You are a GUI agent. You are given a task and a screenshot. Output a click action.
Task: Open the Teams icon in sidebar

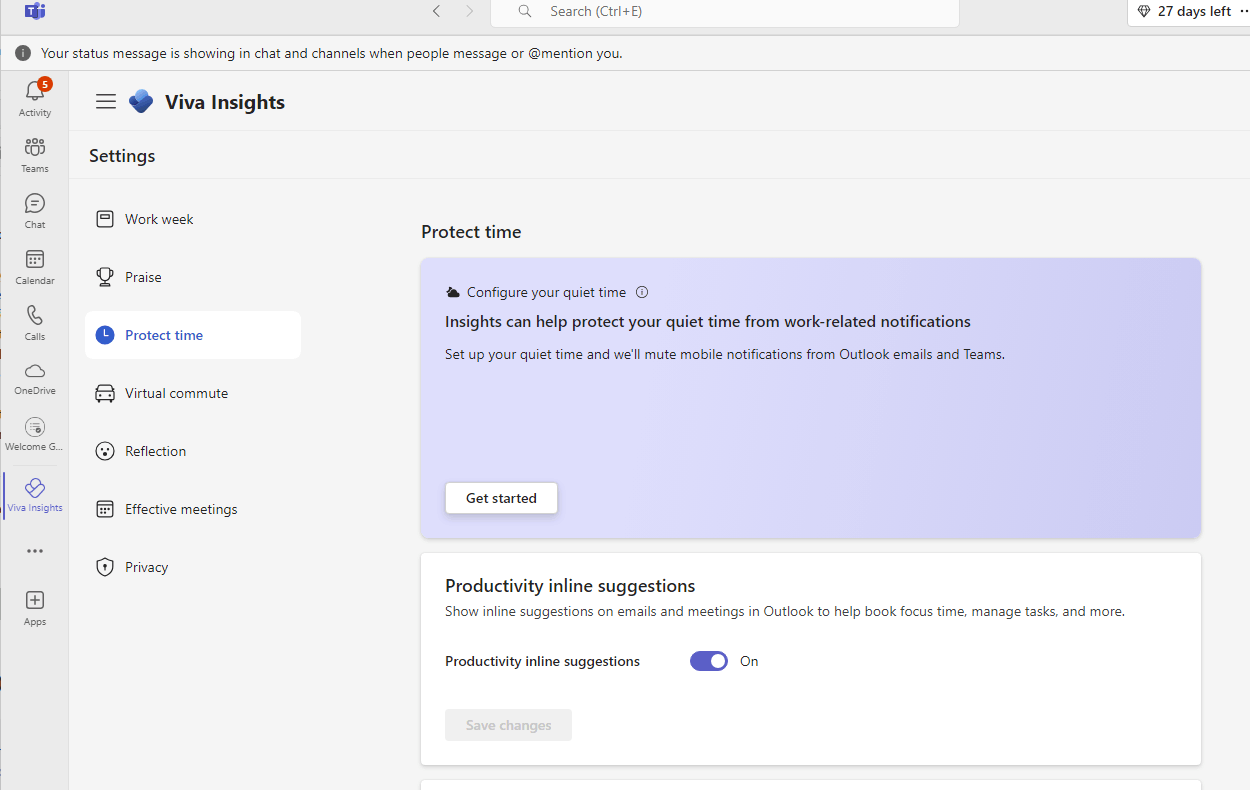(x=35, y=148)
